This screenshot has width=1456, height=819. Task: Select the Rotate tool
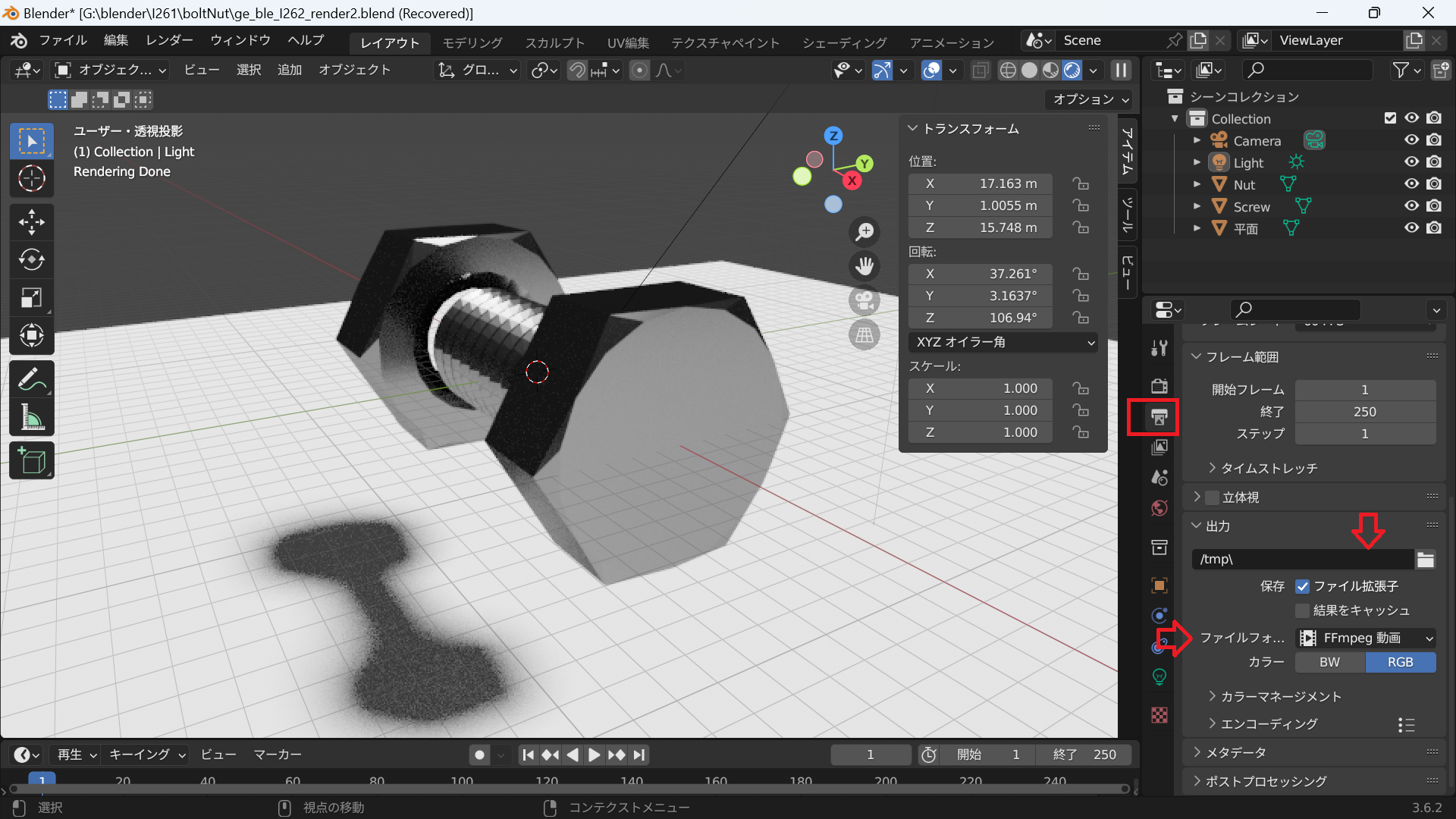[x=31, y=260]
